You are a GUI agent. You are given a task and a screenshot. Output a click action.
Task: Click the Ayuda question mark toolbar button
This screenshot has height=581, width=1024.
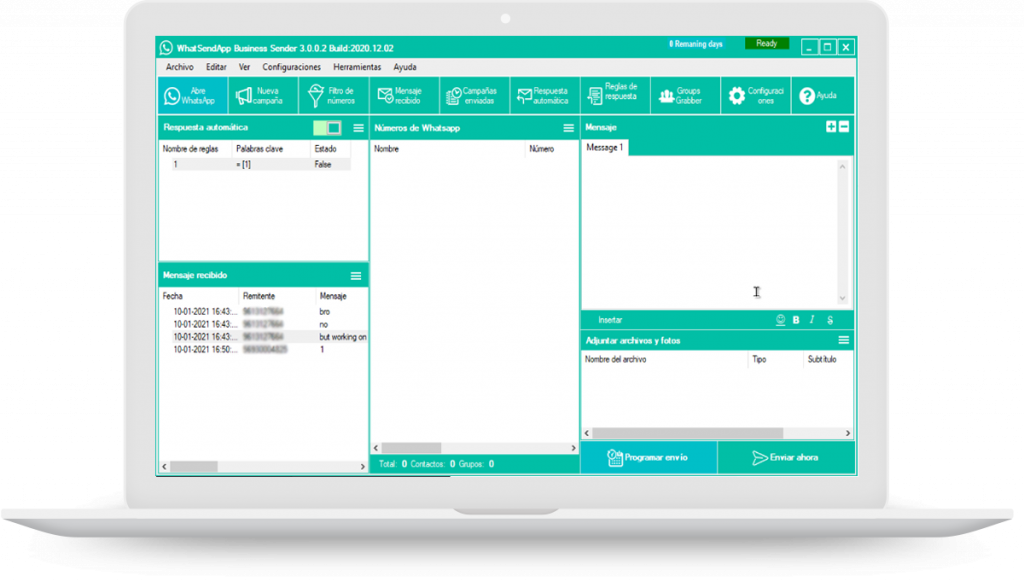point(822,96)
